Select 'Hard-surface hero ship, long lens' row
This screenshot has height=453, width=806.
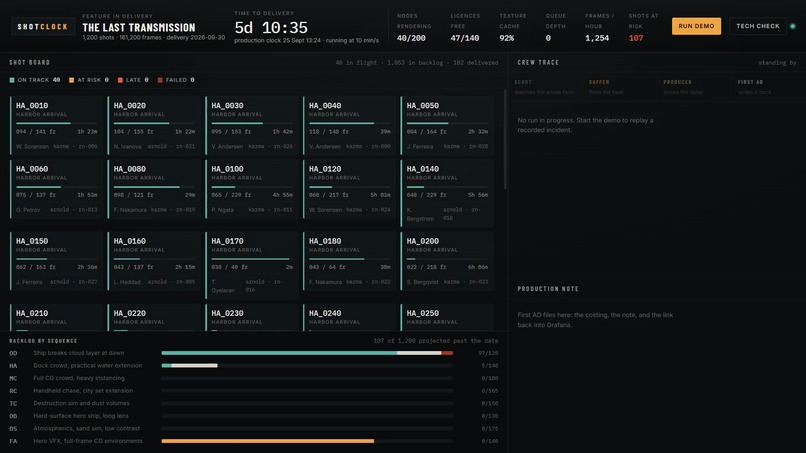point(253,416)
